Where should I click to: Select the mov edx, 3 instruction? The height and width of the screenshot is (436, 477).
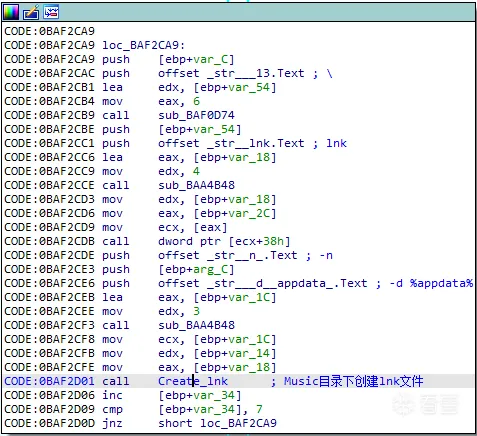tap(151, 311)
